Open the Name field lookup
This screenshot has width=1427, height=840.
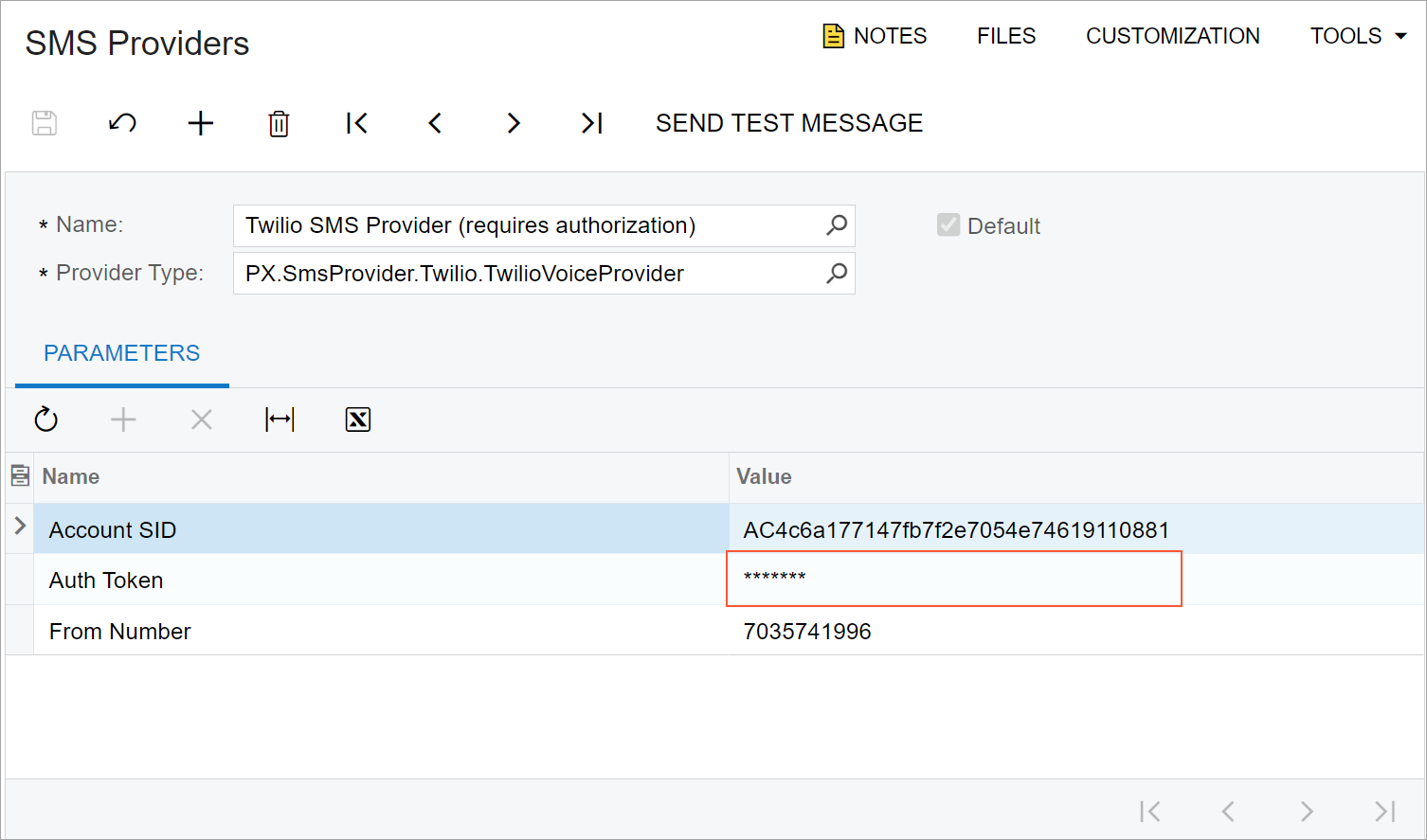click(837, 225)
